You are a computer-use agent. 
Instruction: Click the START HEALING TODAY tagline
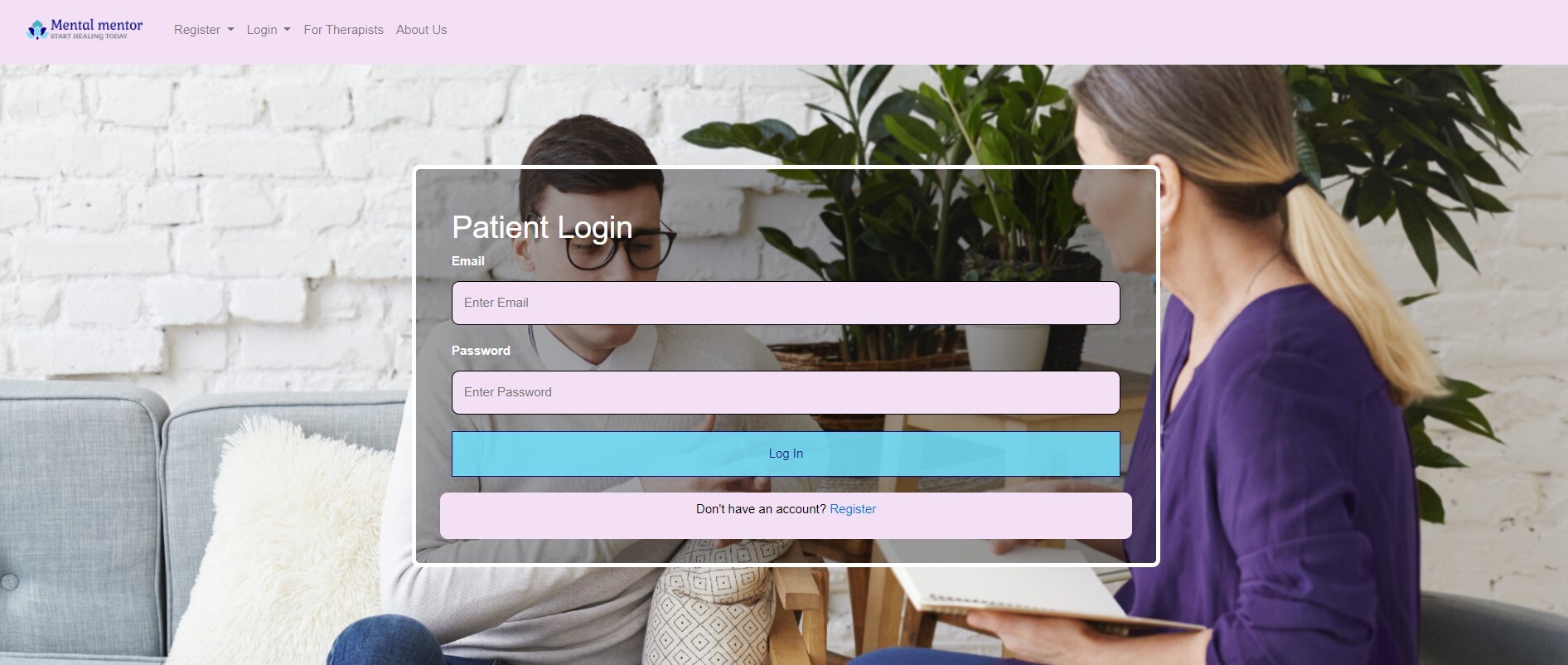point(89,36)
